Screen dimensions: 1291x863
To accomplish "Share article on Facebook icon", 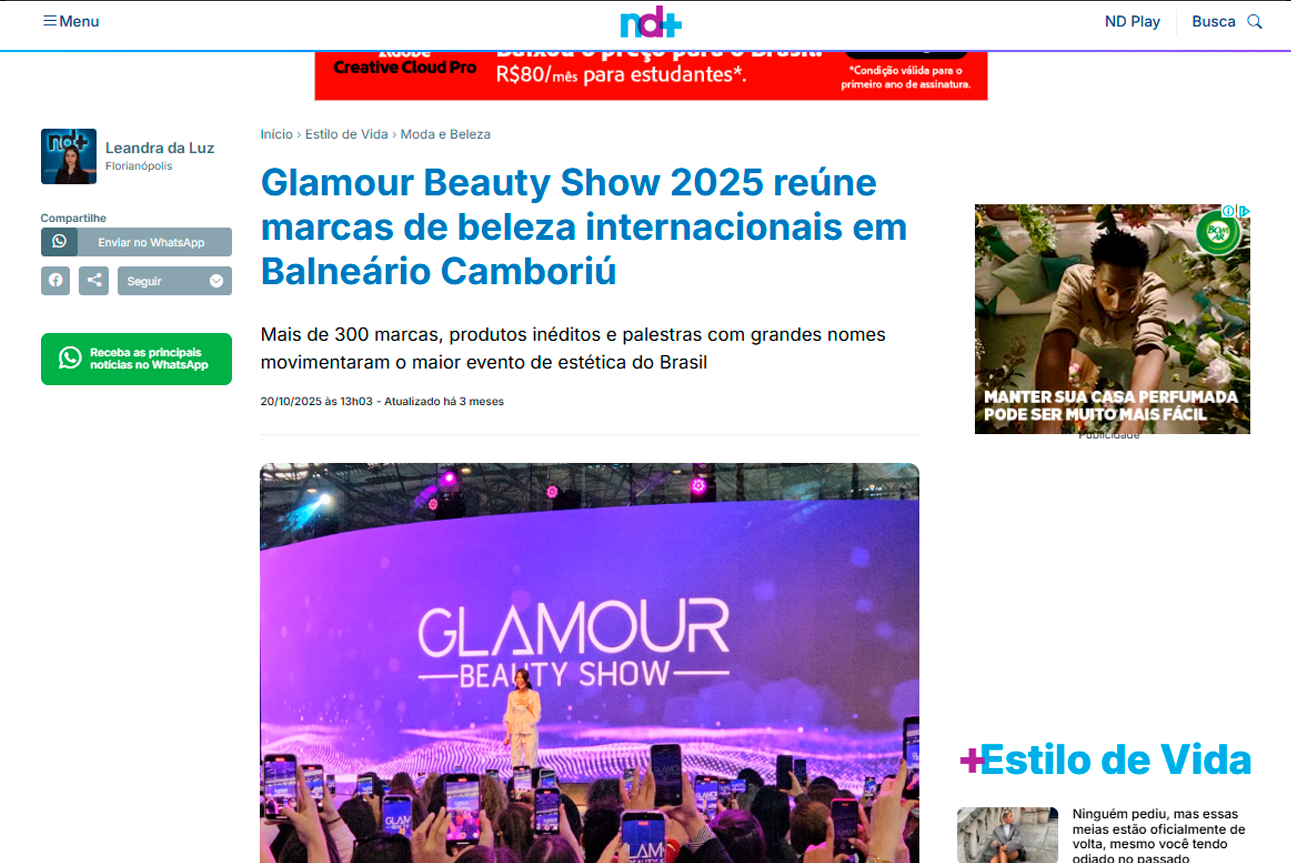I will click(x=56, y=281).
